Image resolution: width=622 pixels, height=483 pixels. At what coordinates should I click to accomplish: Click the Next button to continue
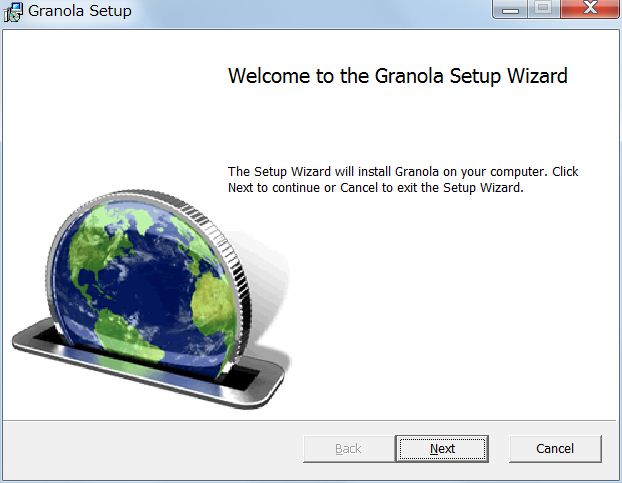[442, 448]
